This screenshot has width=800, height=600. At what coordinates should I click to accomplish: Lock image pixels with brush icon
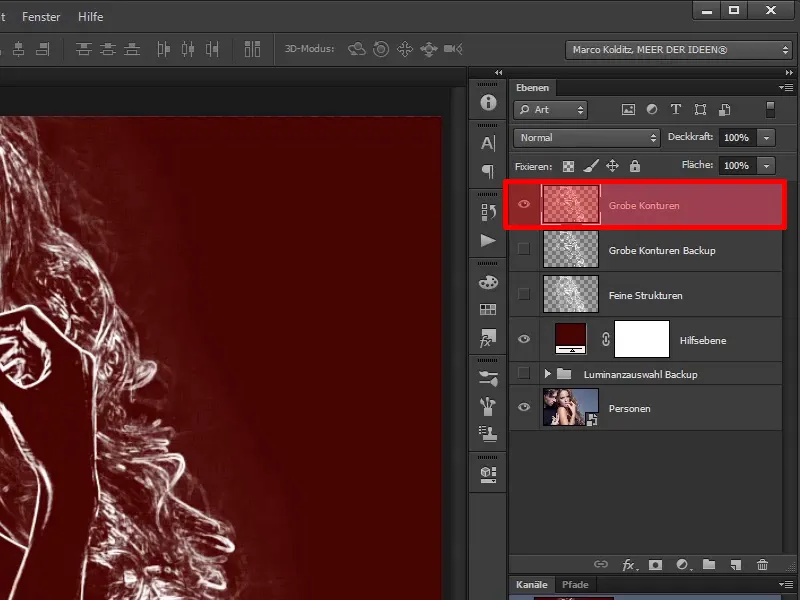(x=590, y=166)
